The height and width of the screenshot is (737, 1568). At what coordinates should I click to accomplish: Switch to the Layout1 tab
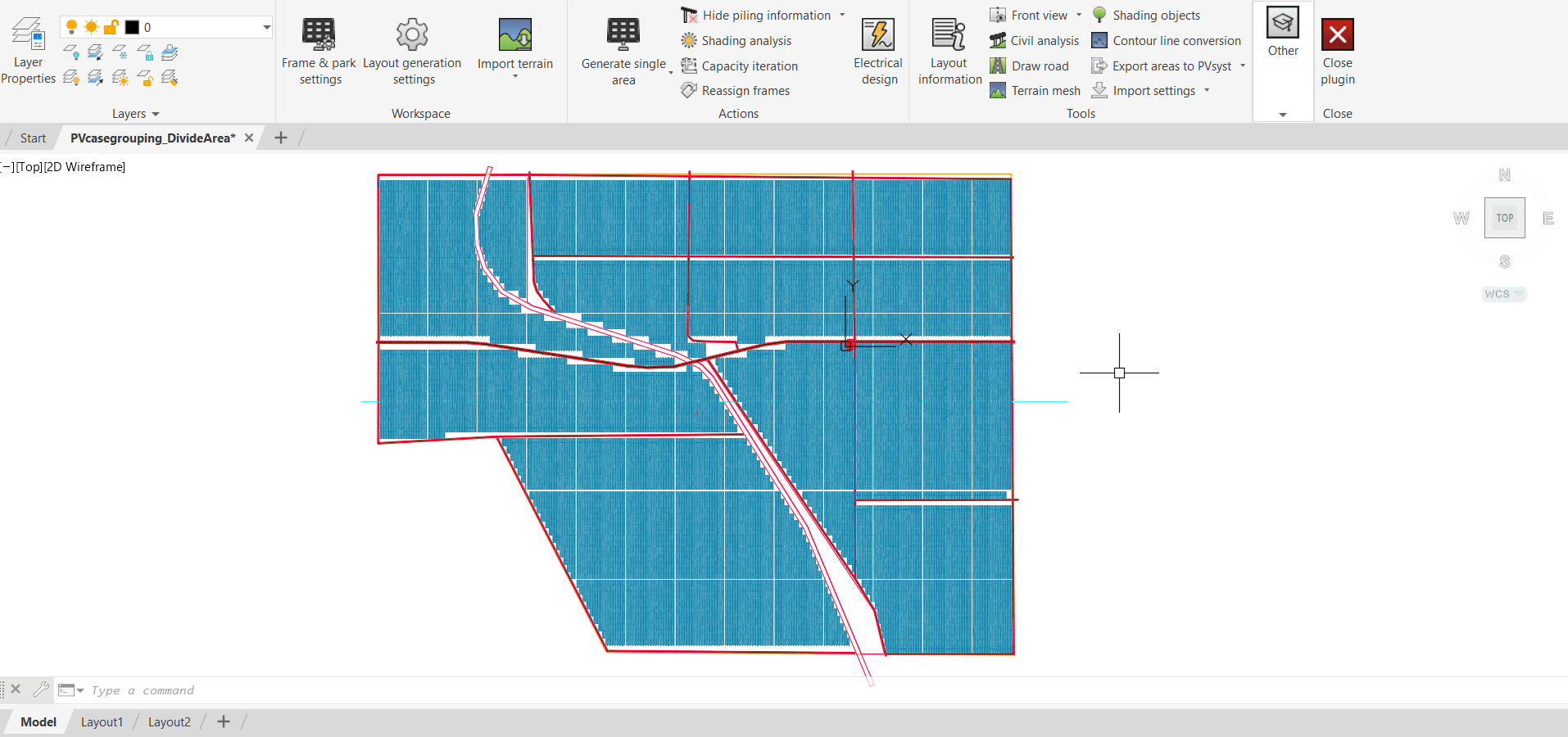(102, 722)
